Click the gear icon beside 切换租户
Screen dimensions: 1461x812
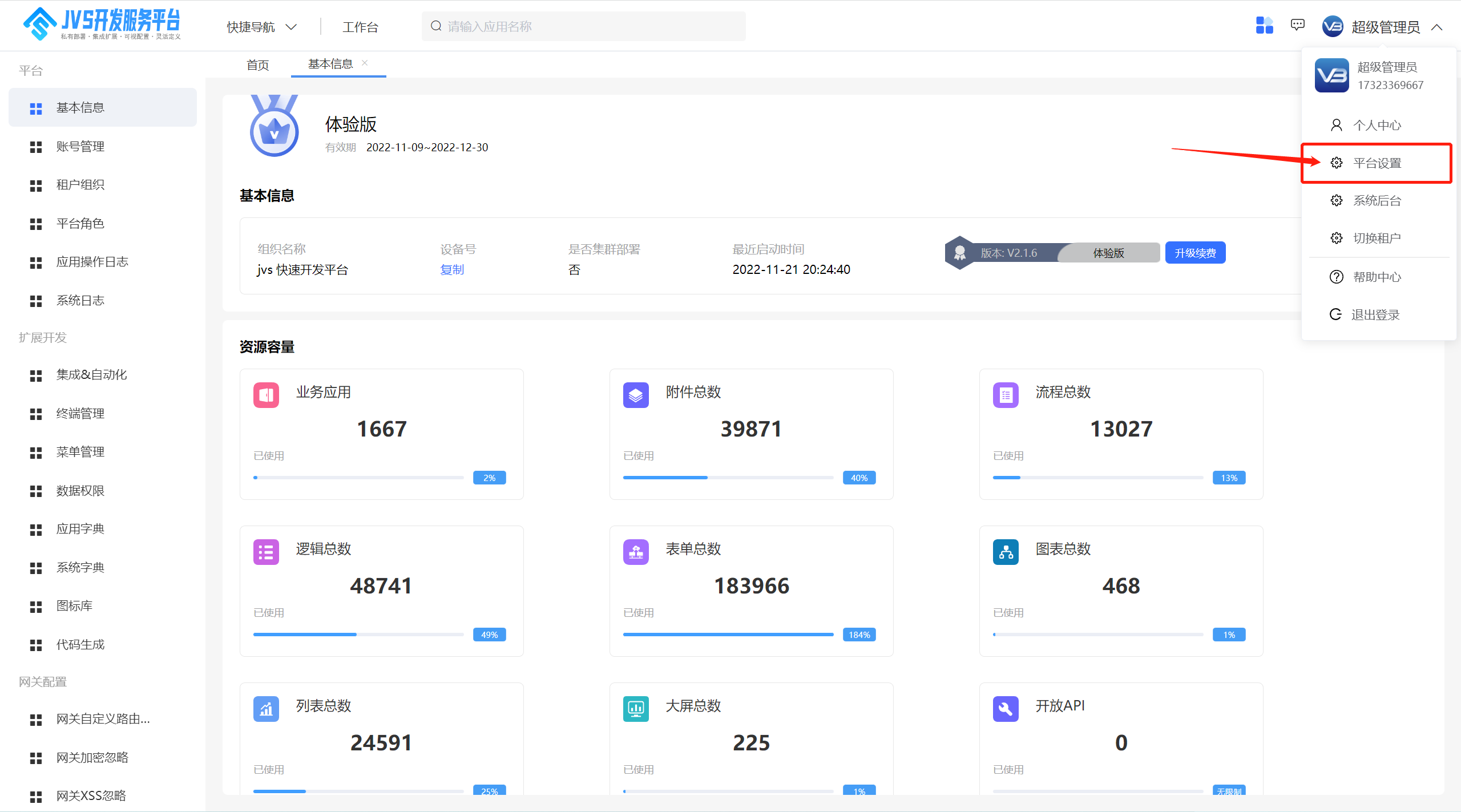pyautogui.click(x=1336, y=238)
